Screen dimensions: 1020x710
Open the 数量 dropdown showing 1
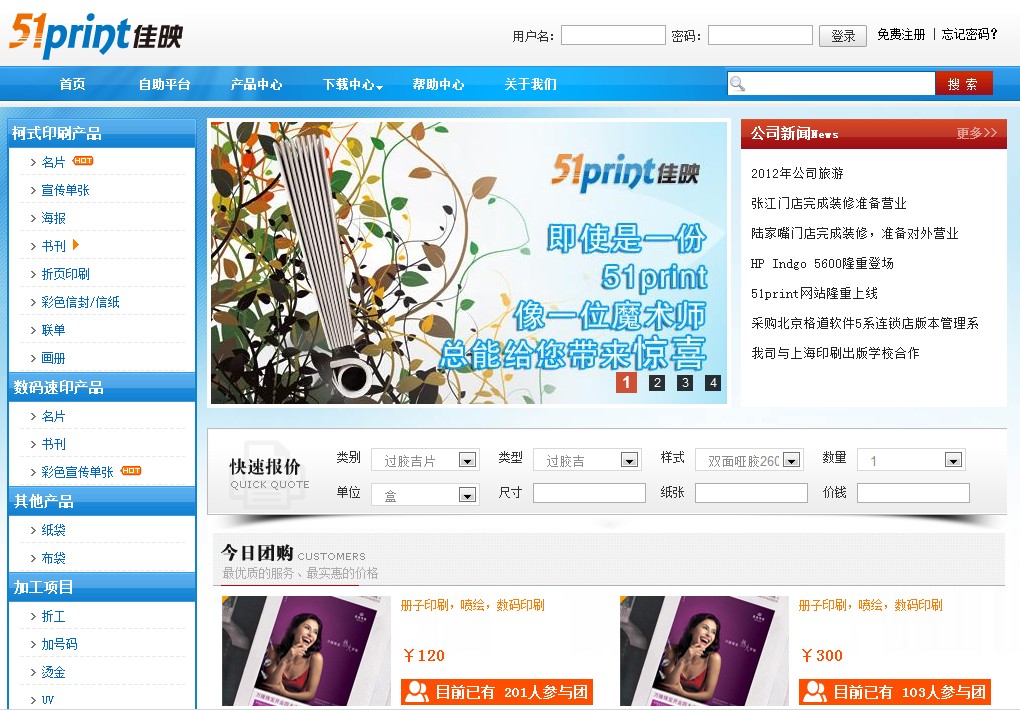911,460
